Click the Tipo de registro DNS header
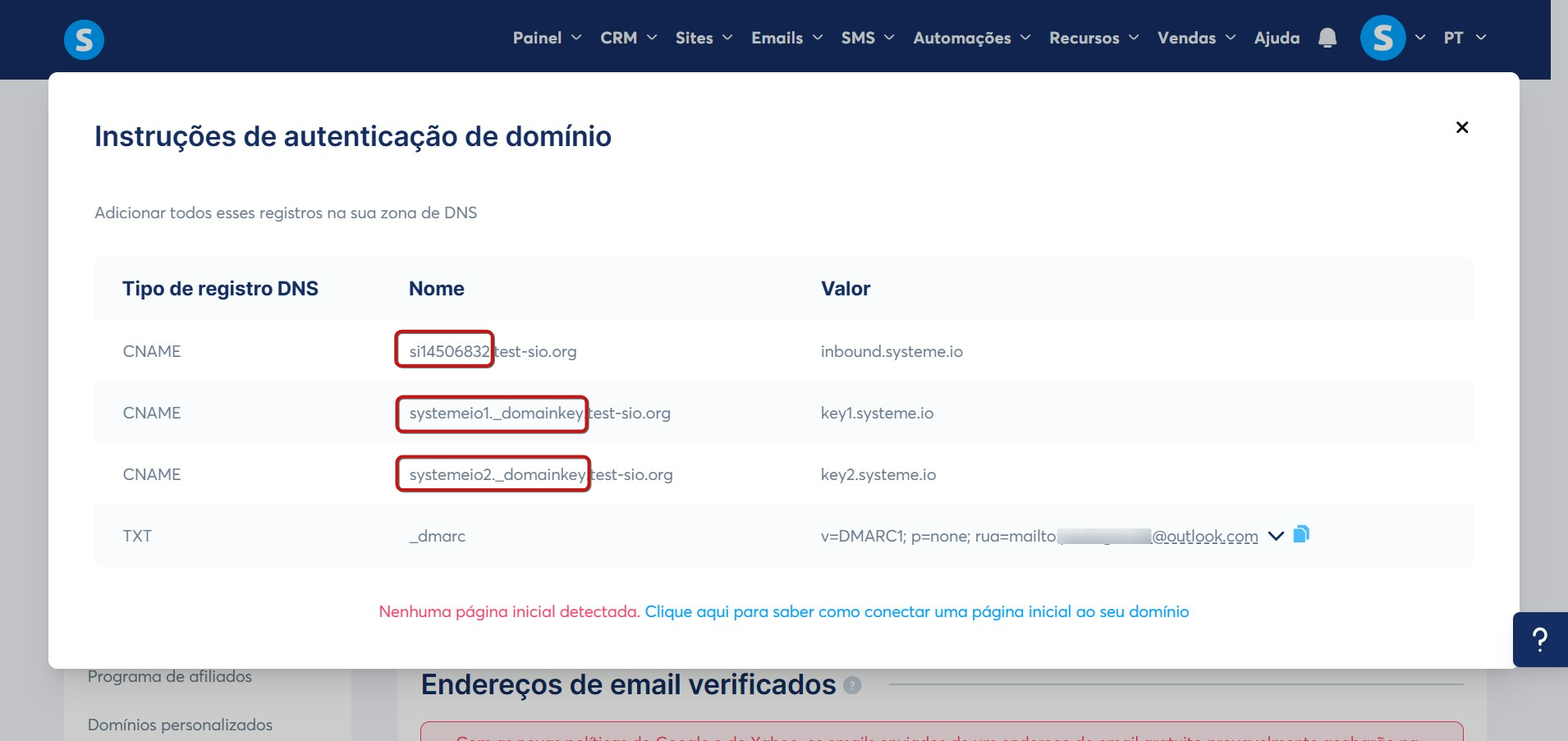The width and height of the screenshot is (1568, 741). (220, 289)
